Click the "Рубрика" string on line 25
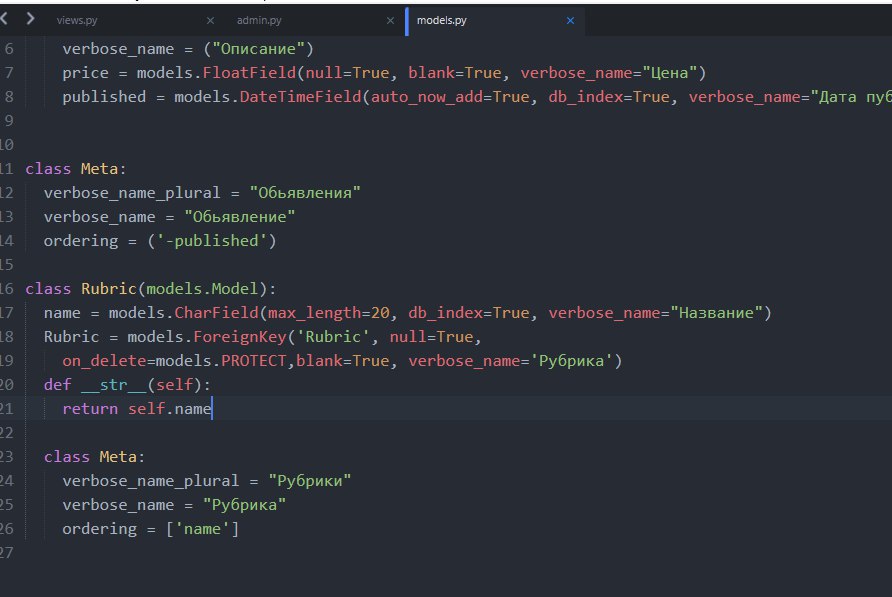892x597 pixels. 244,505
